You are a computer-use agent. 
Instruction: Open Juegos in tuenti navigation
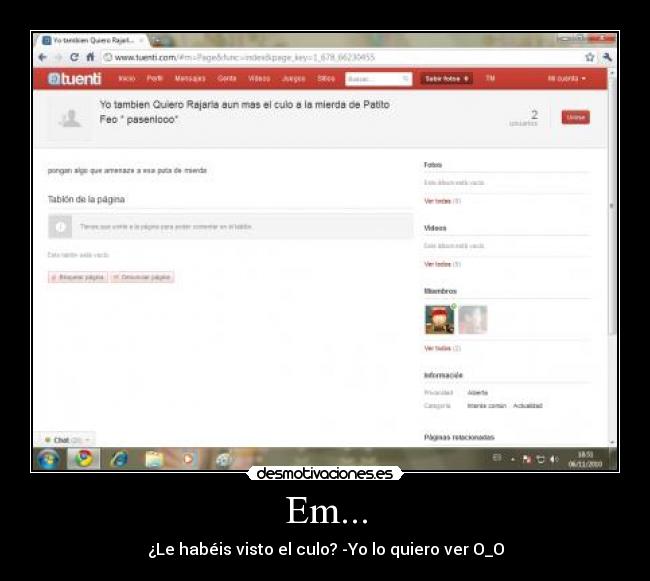[x=293, y=78]
